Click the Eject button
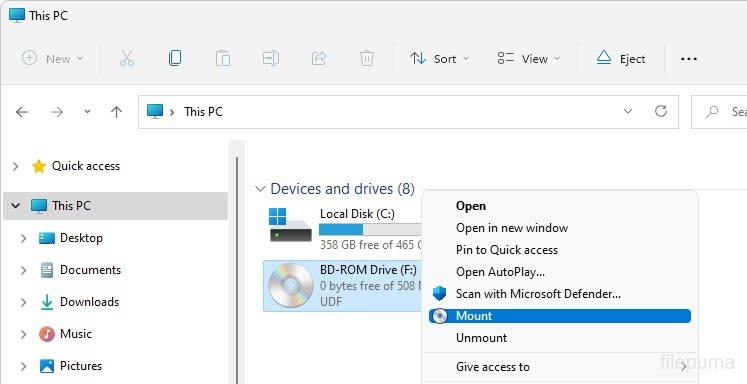Viewport: 747px width, 384px height. 621,59
